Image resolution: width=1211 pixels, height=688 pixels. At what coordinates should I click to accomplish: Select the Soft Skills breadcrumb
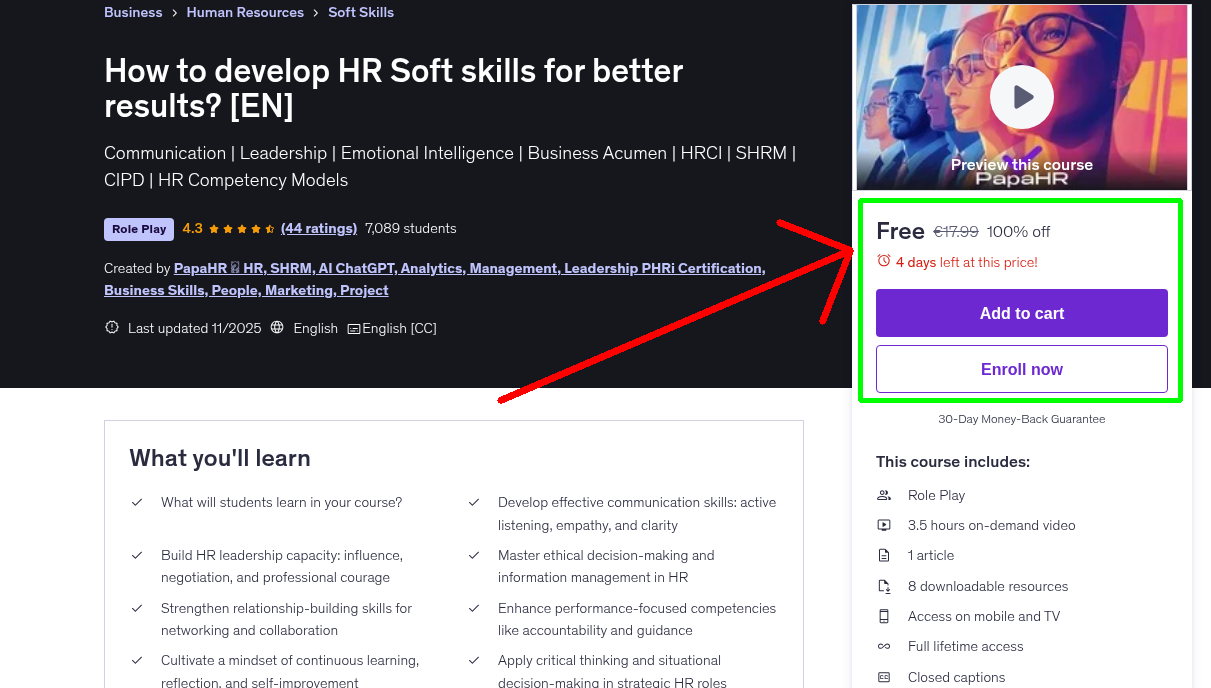coord(361,12)
